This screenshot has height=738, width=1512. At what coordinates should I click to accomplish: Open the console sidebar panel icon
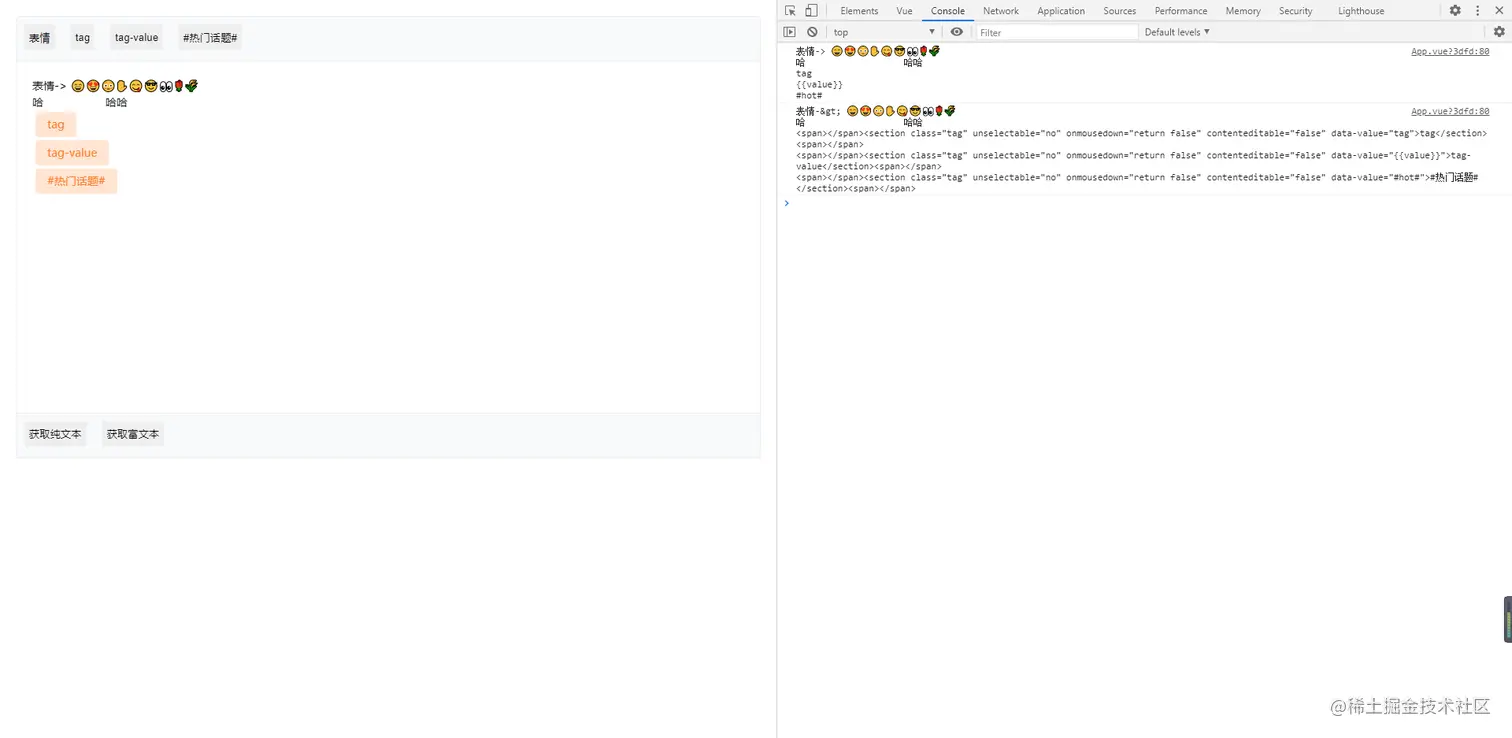(x=790, y=31)
